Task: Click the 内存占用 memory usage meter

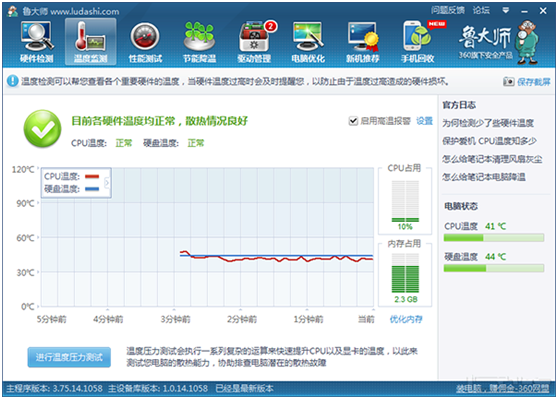Action: click(x=405, y=273)
